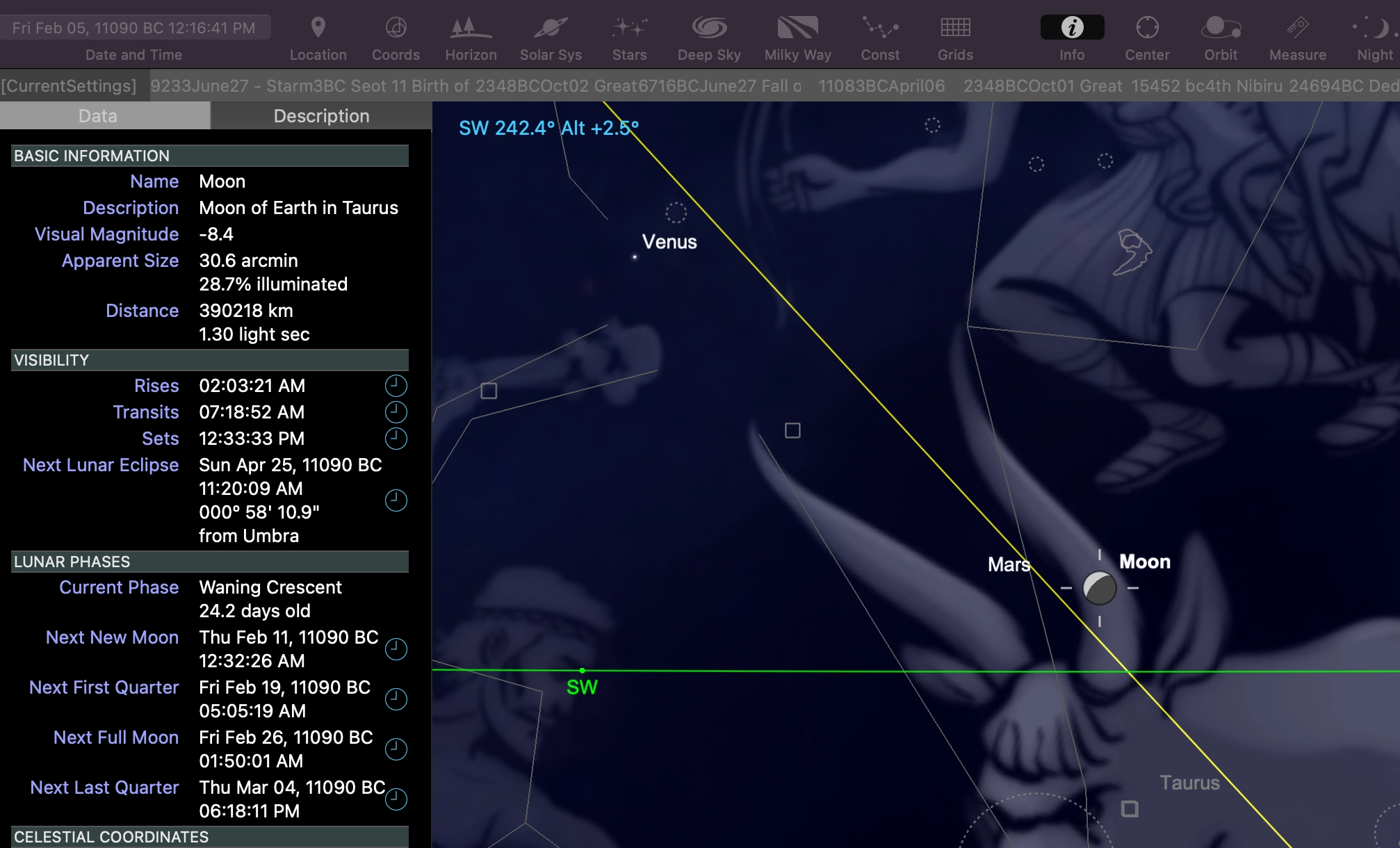Toggle the Const constellations icon
Image resolution: width=1400 pixels, height=848 pixels.
(880, 28)
